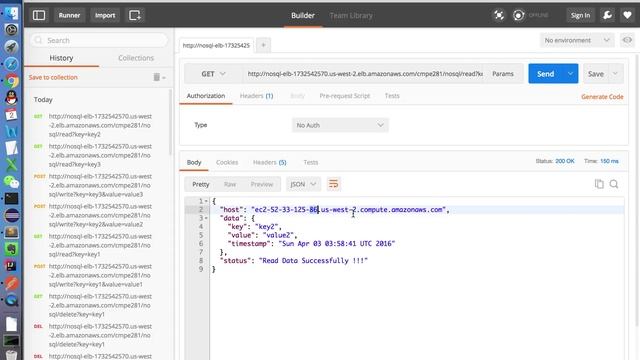640x360 pixels.
Task: Open the GET method dropdown
Action: (213, 74)
